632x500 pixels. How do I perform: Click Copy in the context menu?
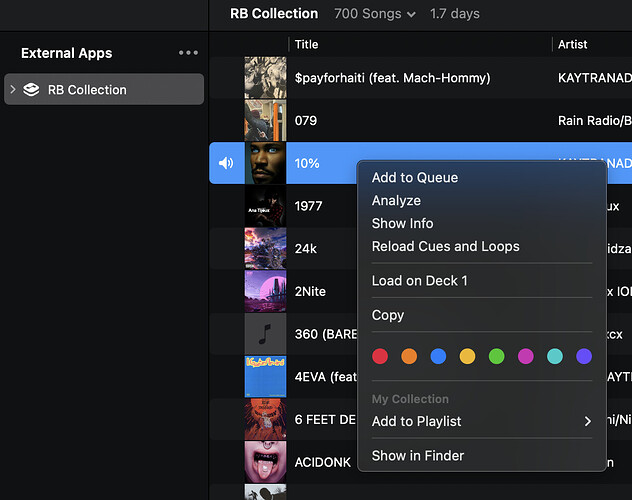pyautogui.click(x=388, y=314)
